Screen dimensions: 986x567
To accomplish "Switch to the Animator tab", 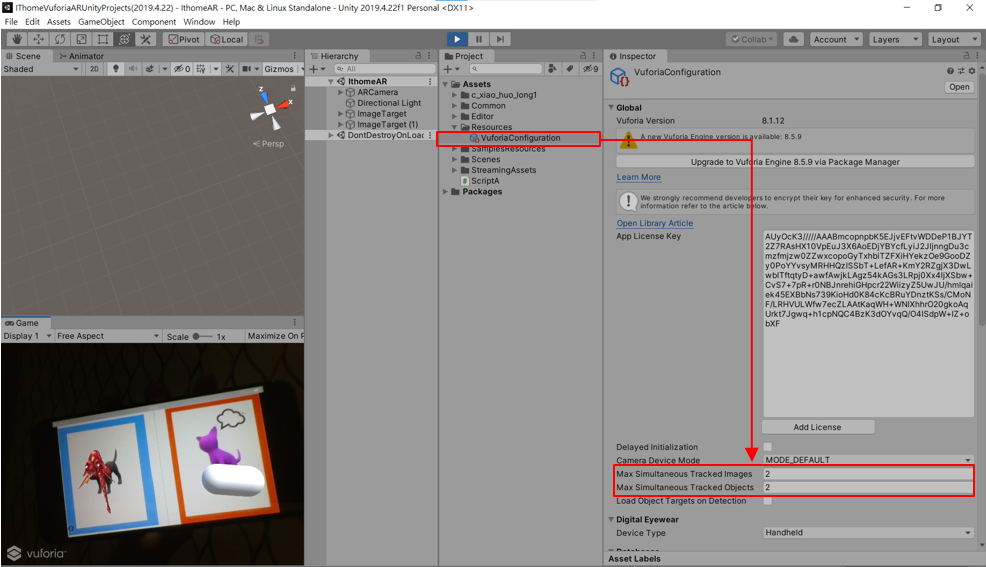I will click(82, 56).
